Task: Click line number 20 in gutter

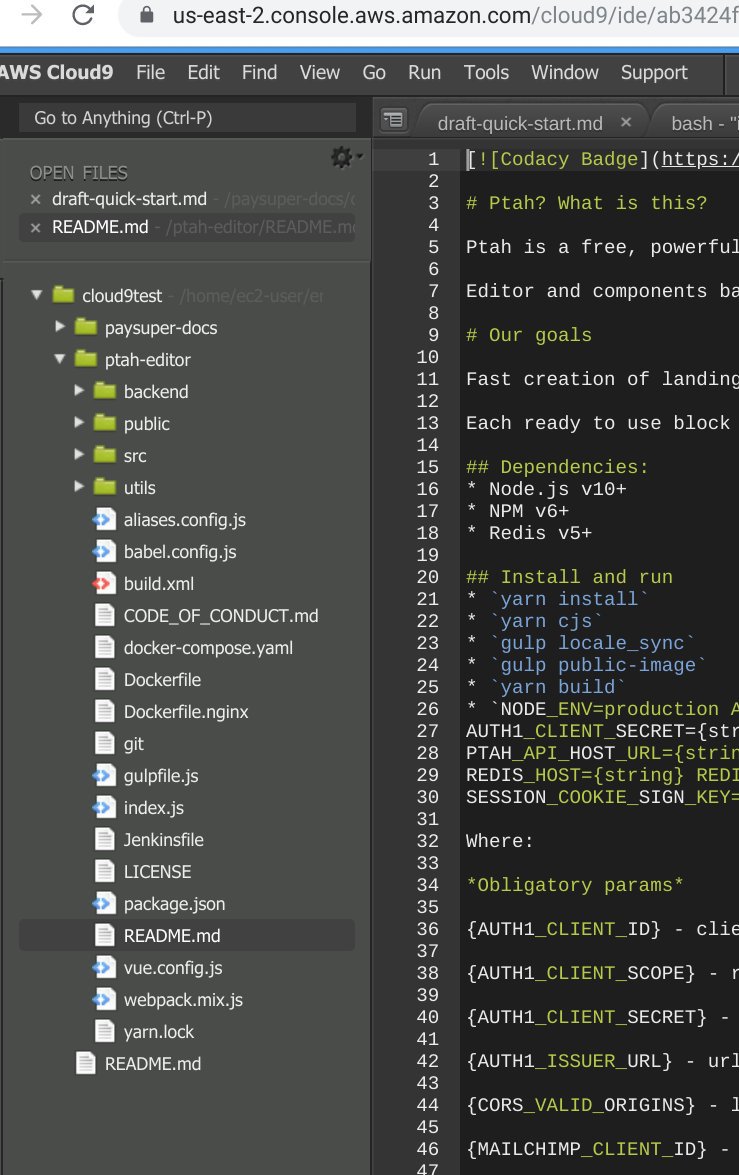Action: tap(427, 577)
